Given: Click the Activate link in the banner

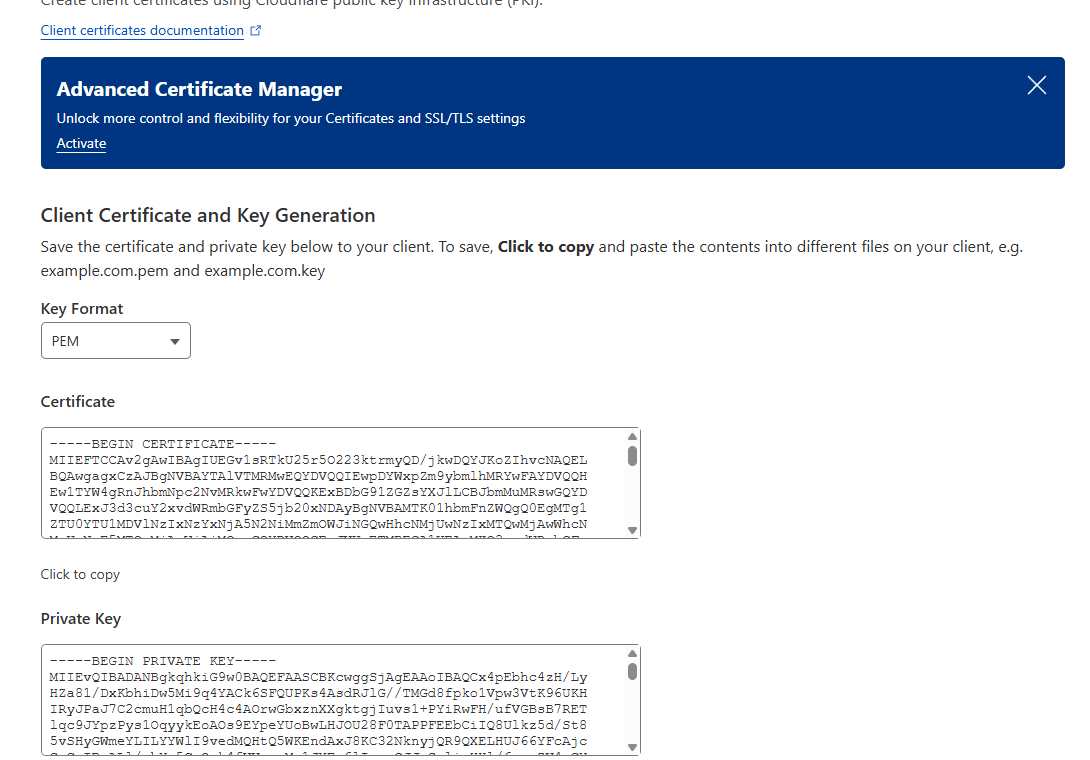Looking at the screenshot, I should 81,143.
